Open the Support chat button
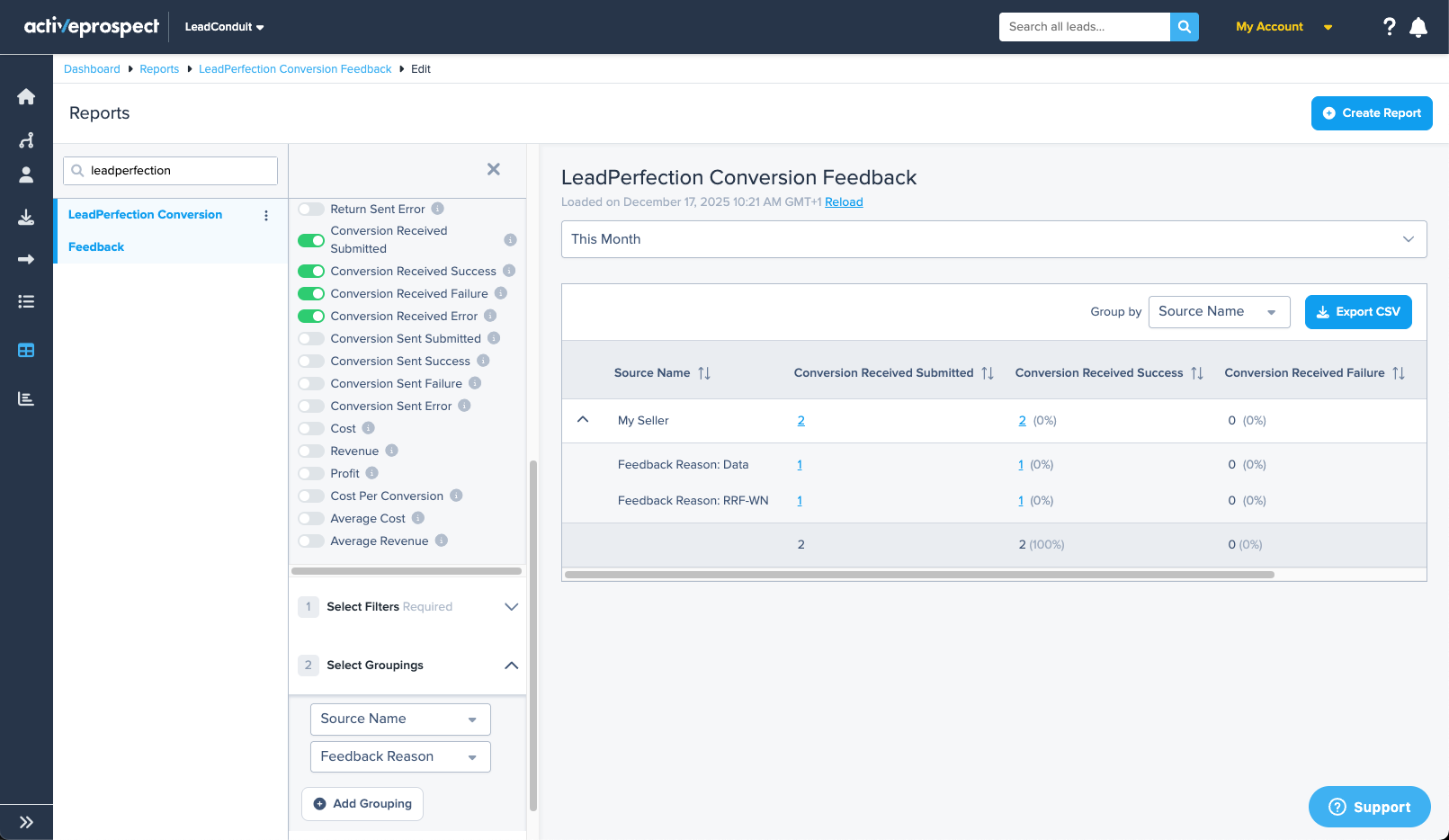1449x840 pixels. click(x=1369, y=807)
